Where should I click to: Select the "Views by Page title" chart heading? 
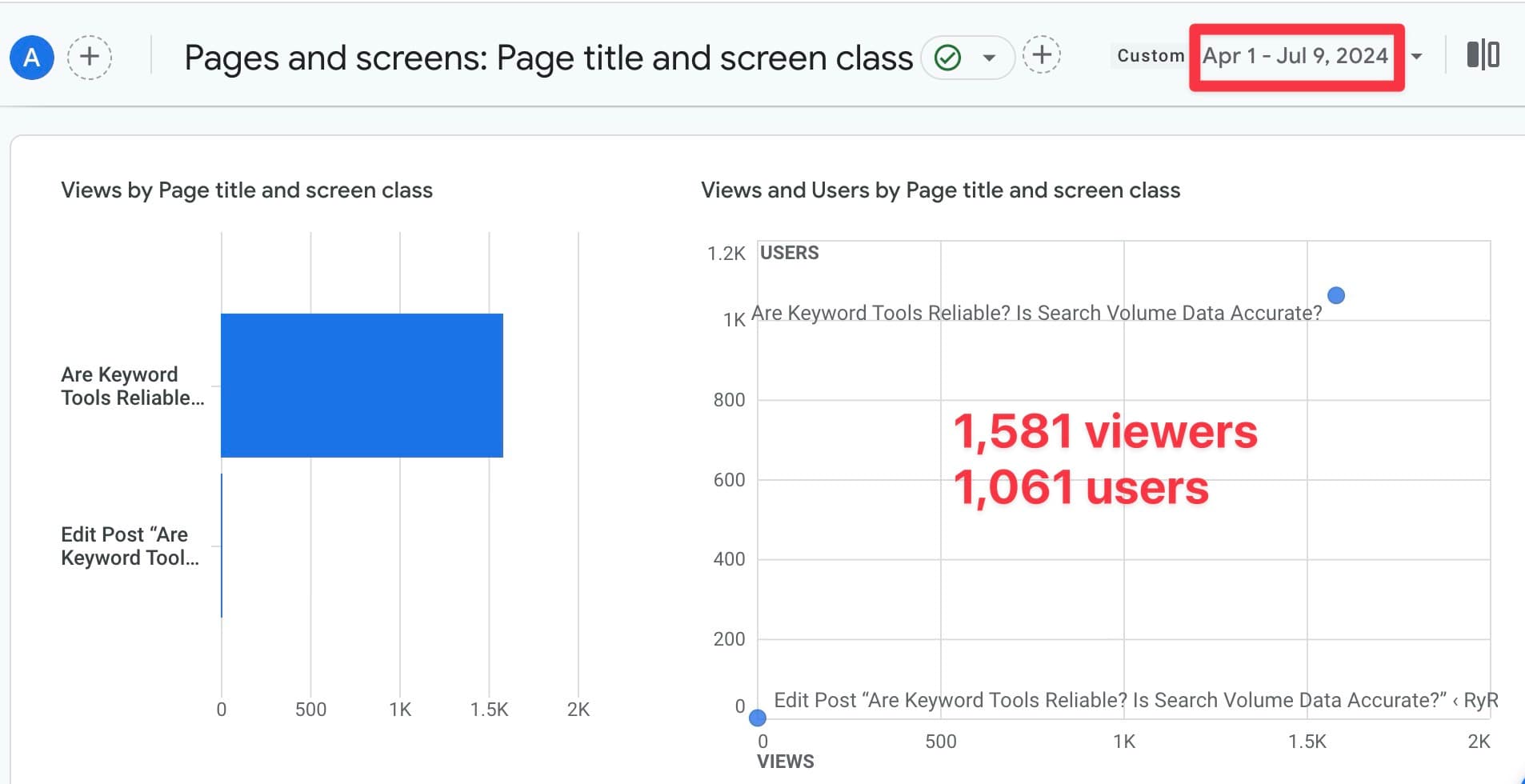246,190
